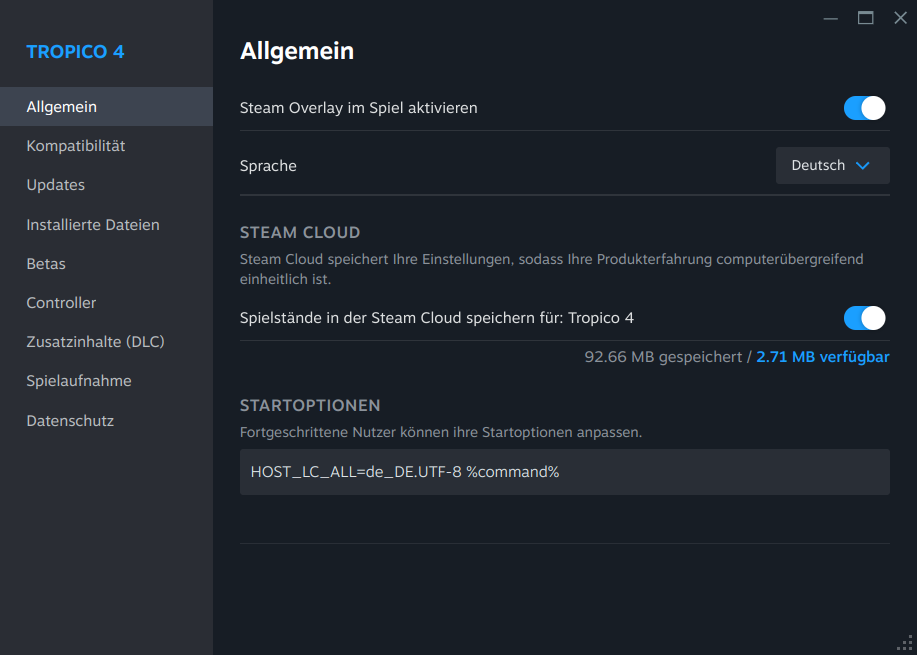Click the chevron arrow next to Deutsch
This screenshot has width=917, height=655.
click(x=863, y=166)
